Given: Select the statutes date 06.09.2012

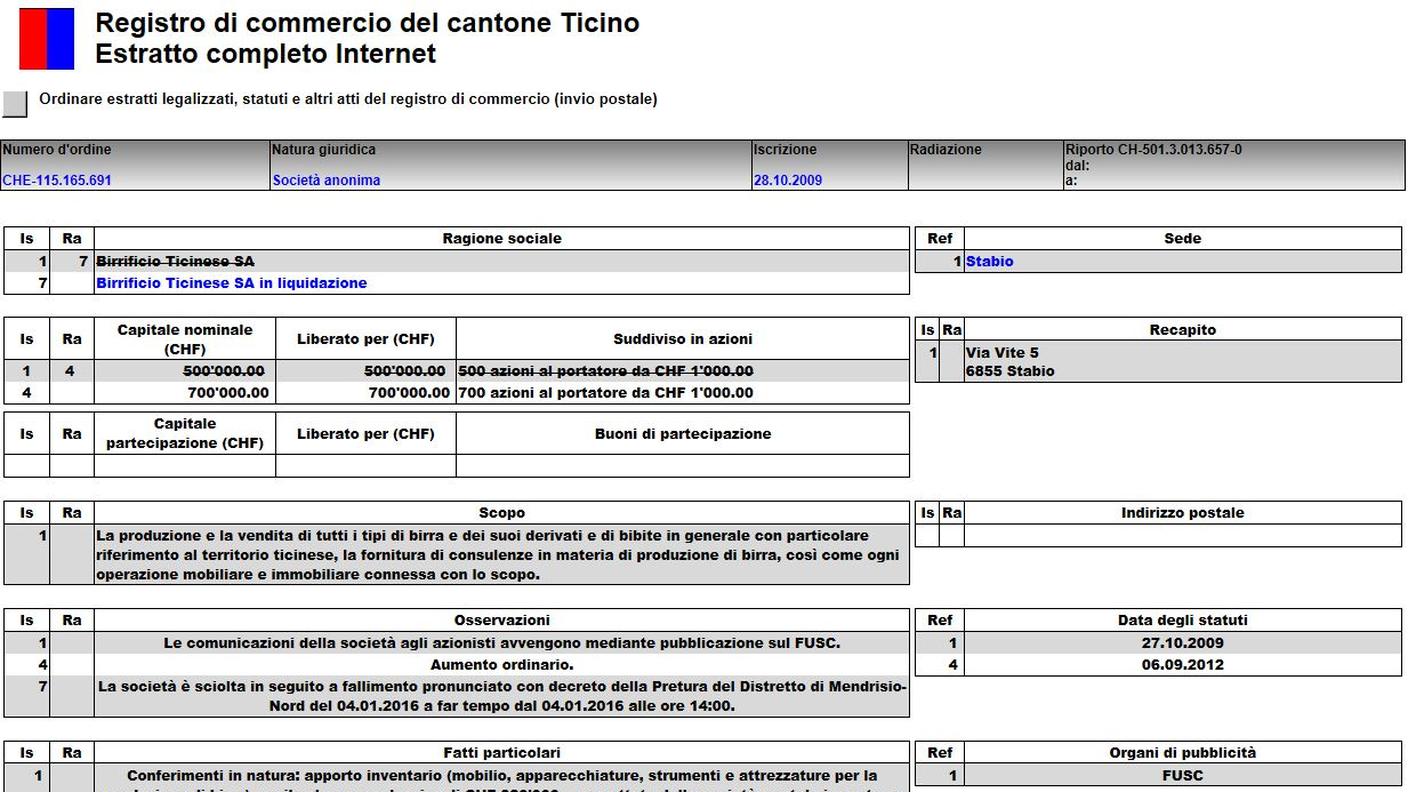Looking at the screenshot, I should coord(1182,664).
